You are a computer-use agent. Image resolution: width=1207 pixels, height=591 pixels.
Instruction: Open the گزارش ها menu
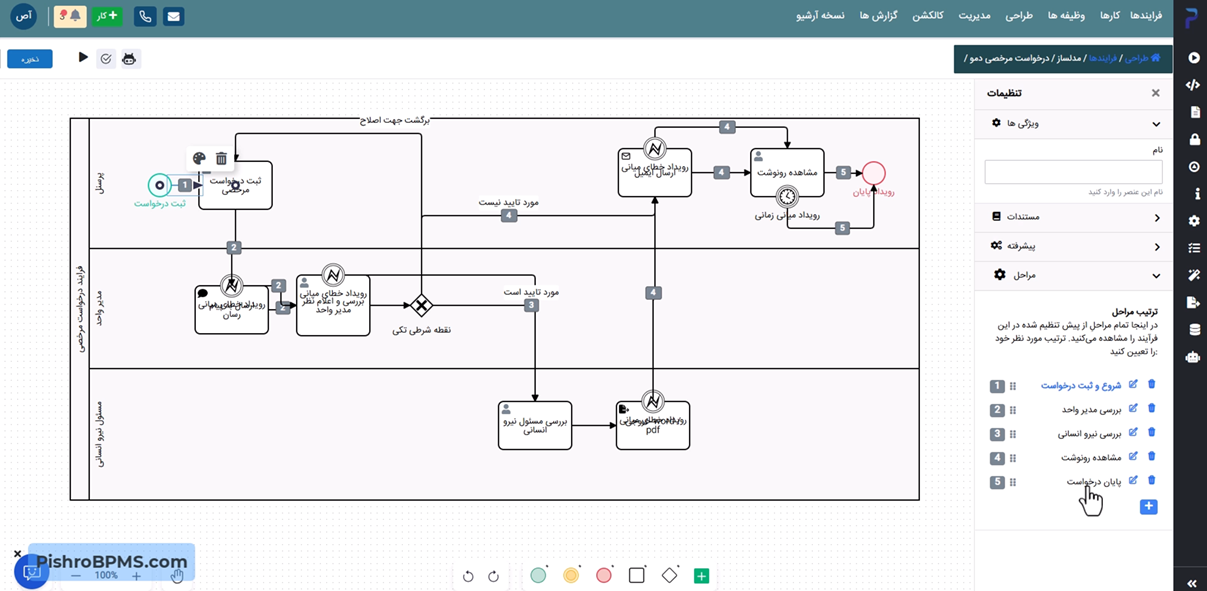877,16
